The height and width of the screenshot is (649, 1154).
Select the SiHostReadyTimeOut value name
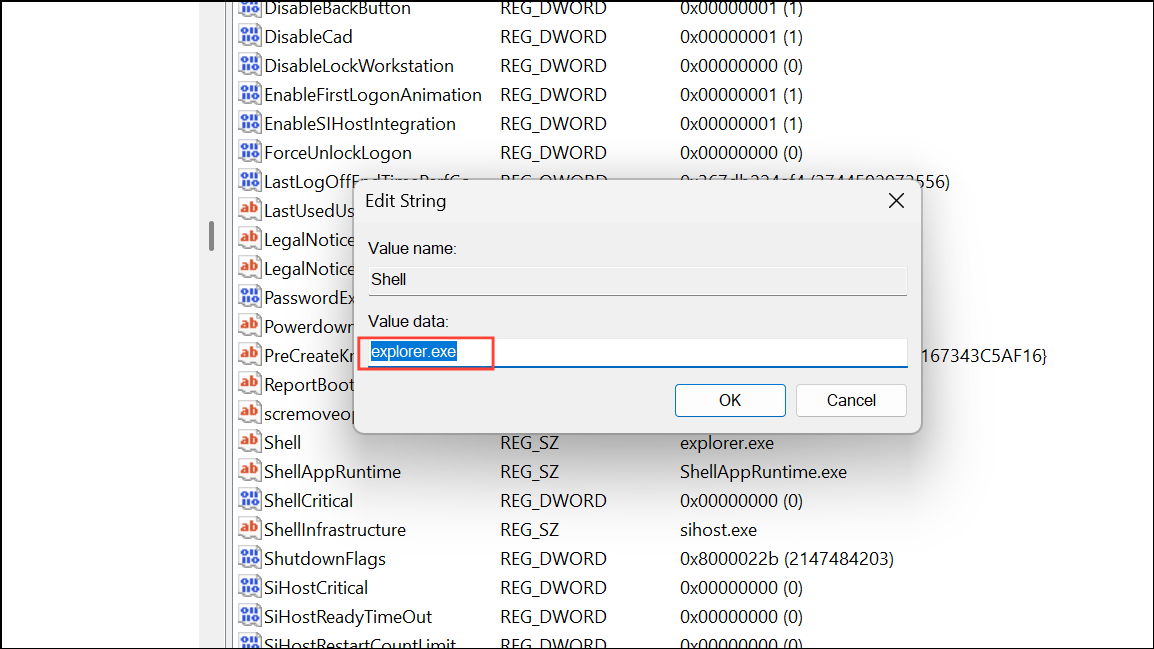point(348,617)
